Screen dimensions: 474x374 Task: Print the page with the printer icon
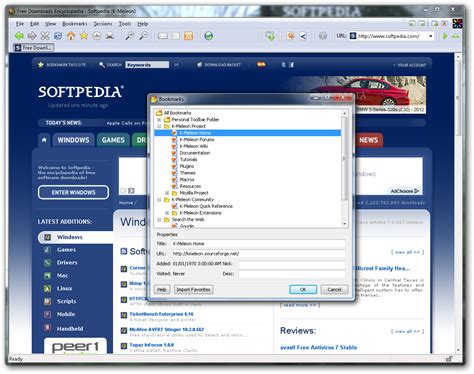click(110, 36)
